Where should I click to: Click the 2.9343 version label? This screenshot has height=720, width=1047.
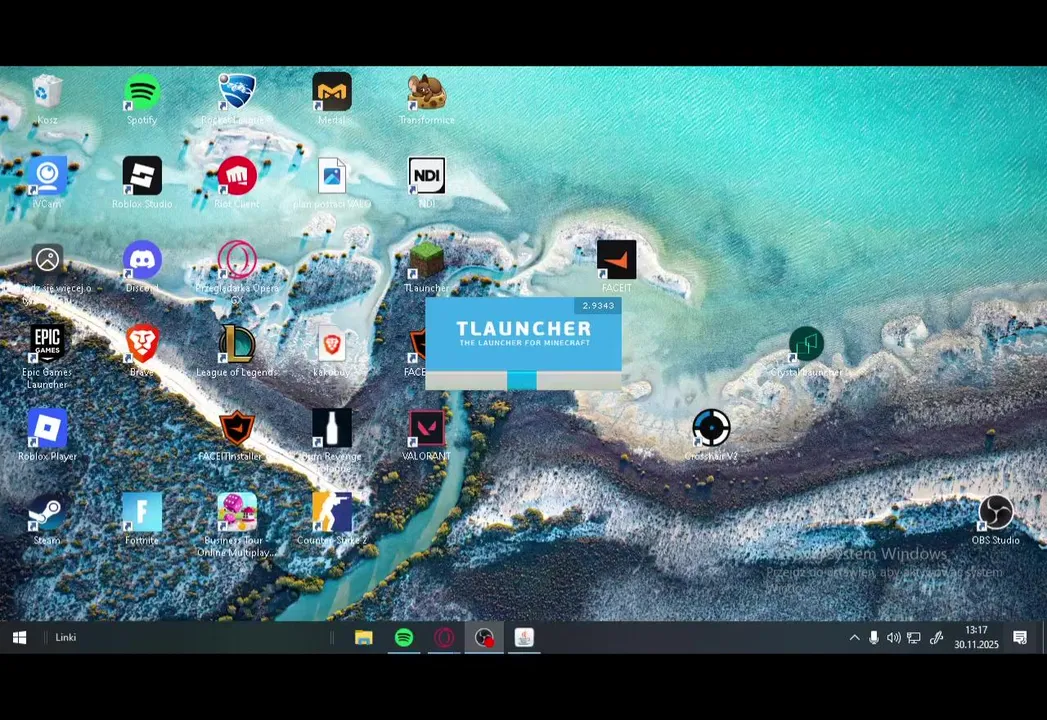click(598, 305)
